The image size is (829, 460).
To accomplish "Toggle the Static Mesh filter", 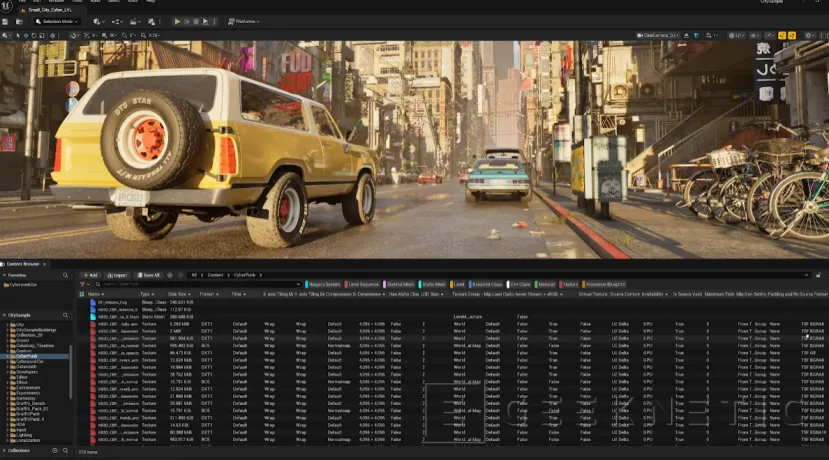I will 432,284.
